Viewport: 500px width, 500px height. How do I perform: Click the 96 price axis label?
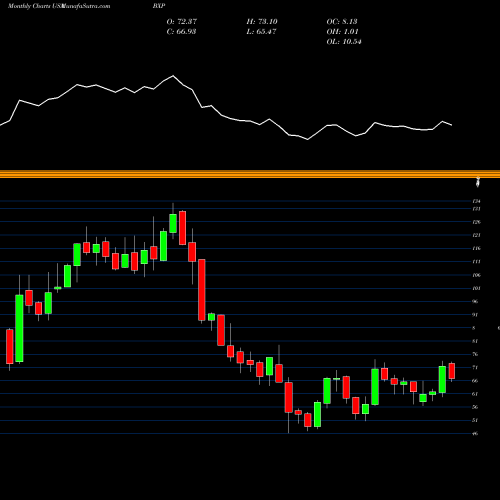click(x=476, y=301)
